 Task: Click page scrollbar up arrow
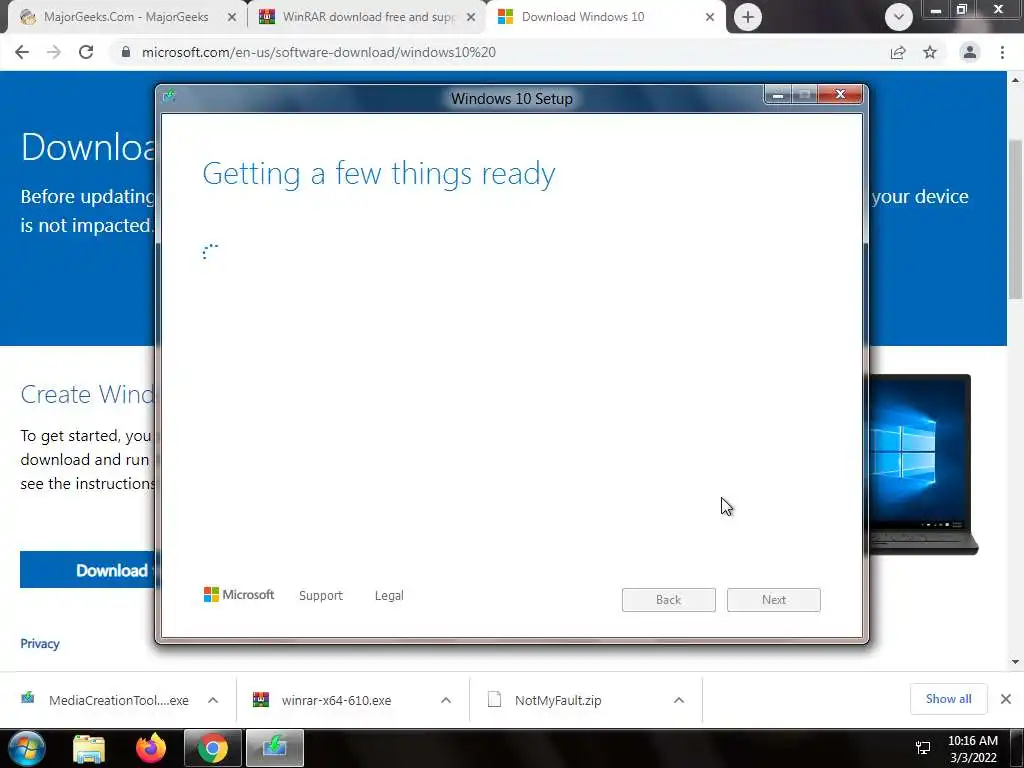[x=1015, y=80]
